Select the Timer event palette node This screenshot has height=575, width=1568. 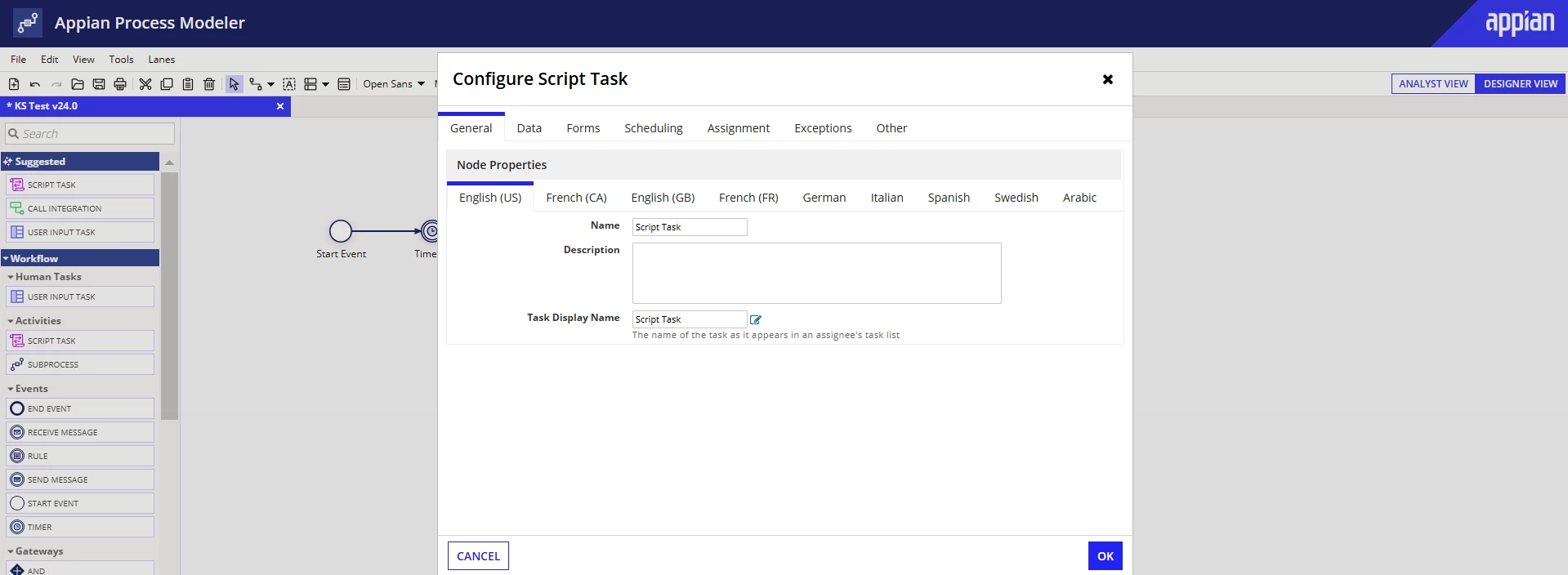click(80, 527)
